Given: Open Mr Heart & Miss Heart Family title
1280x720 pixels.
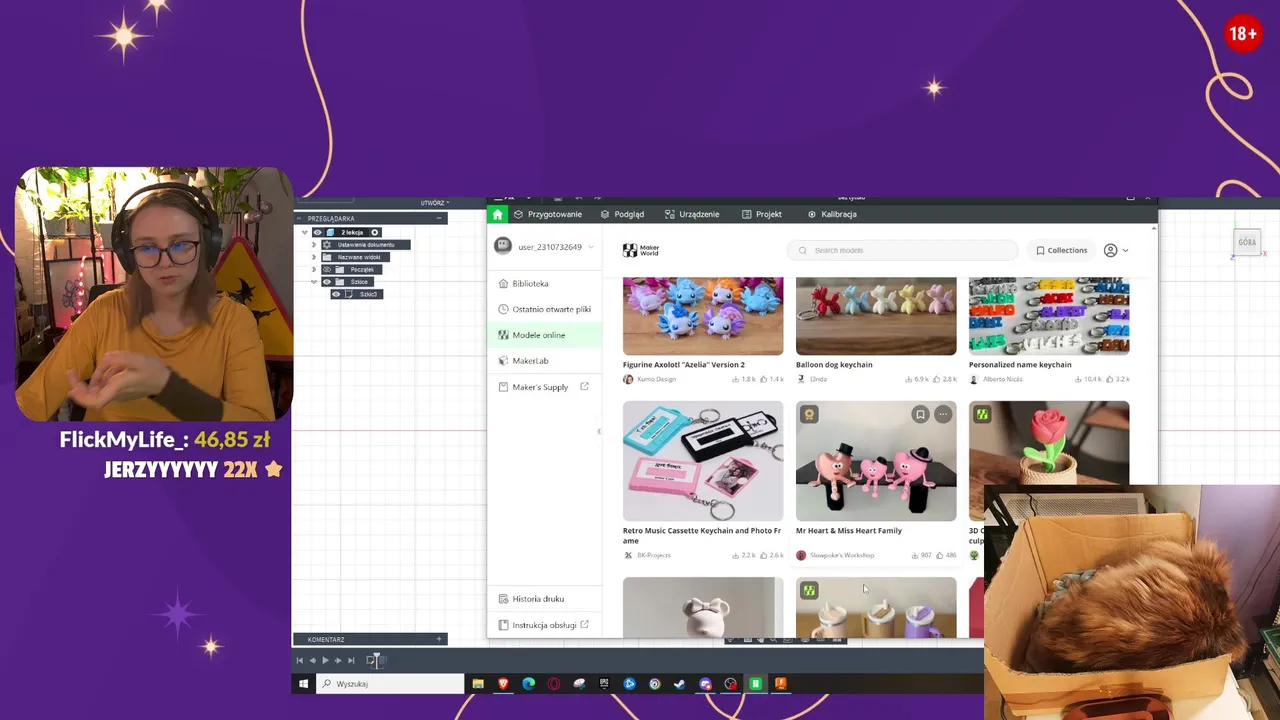Looking at the screenshot, I should [x=849, y=531].
